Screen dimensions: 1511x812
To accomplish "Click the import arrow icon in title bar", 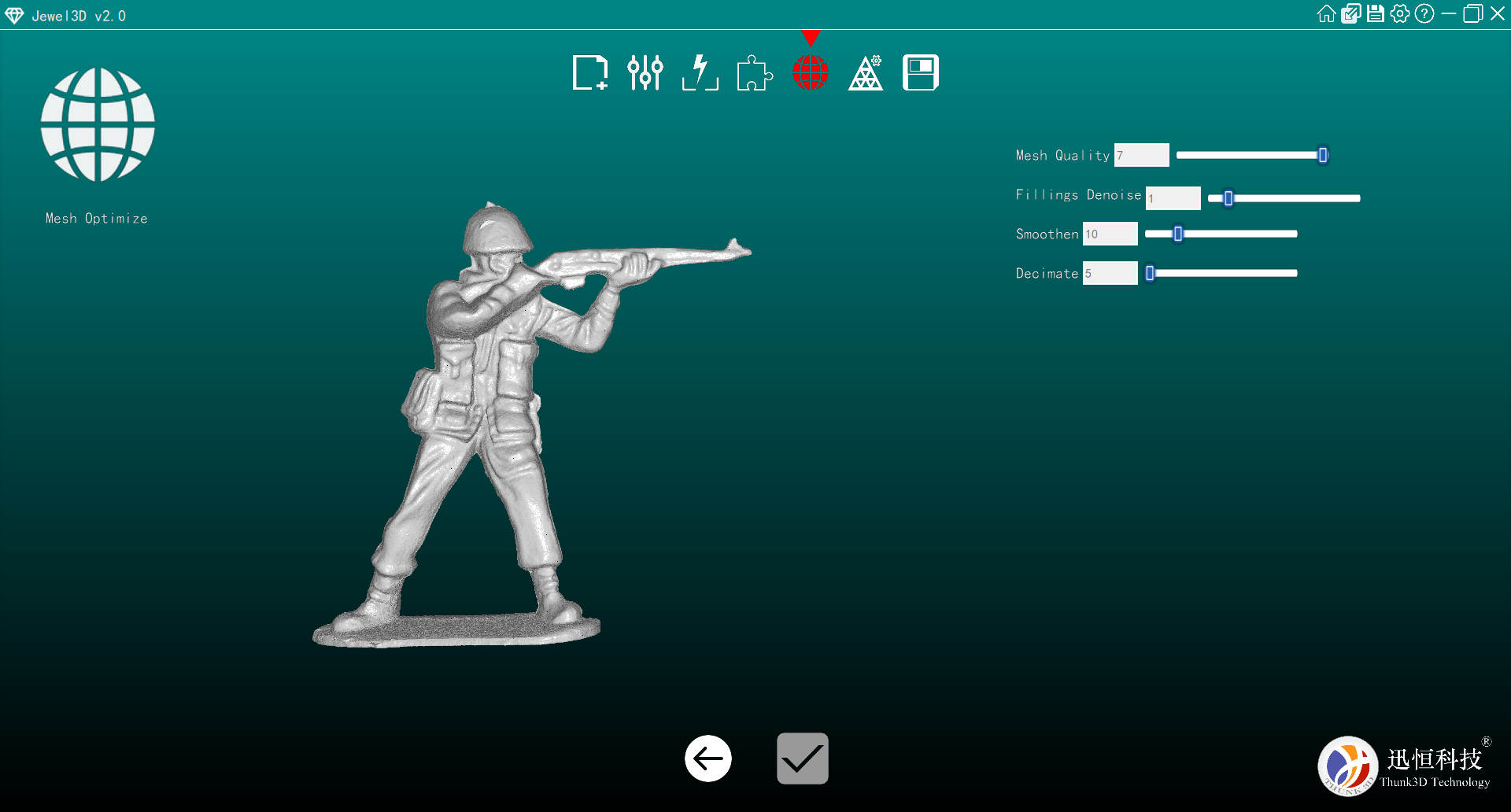I will coord(1350,14).
